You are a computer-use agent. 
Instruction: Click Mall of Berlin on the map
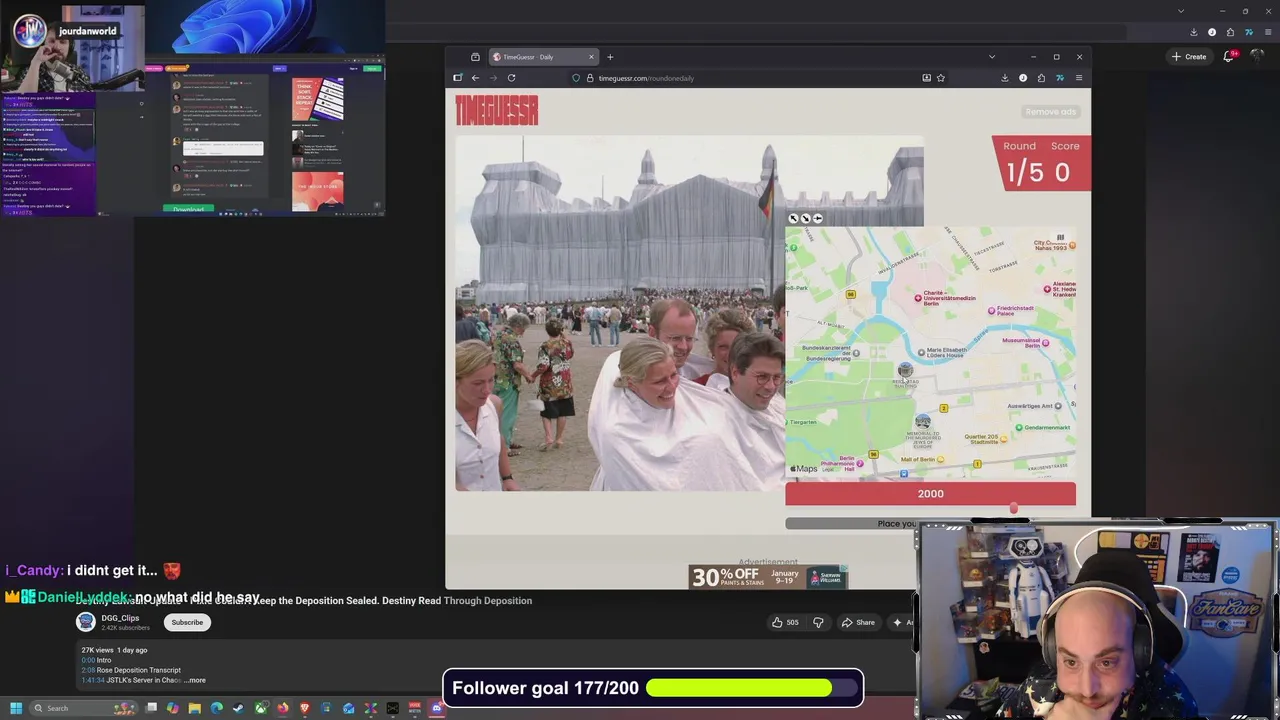click(x=924, y=460)
